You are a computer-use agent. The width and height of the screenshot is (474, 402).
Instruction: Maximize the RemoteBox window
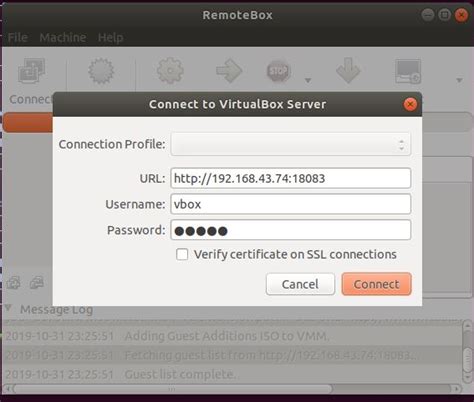[x=444, y=15]
